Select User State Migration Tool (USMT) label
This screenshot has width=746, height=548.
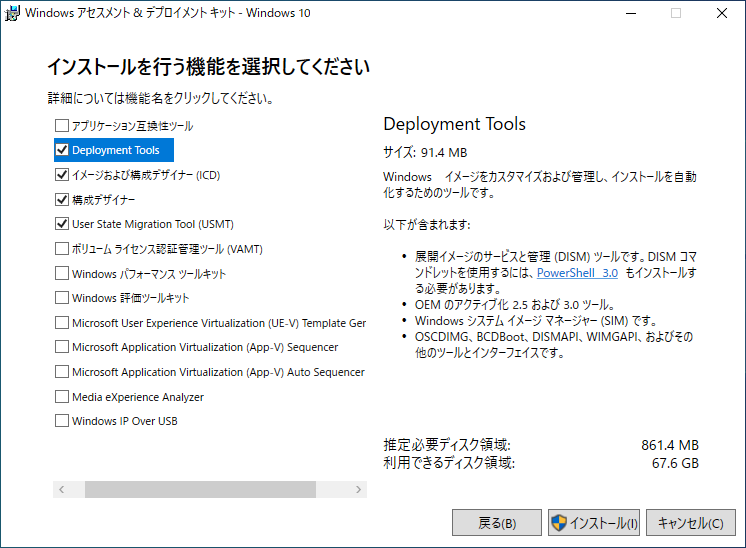coord(153,224)
